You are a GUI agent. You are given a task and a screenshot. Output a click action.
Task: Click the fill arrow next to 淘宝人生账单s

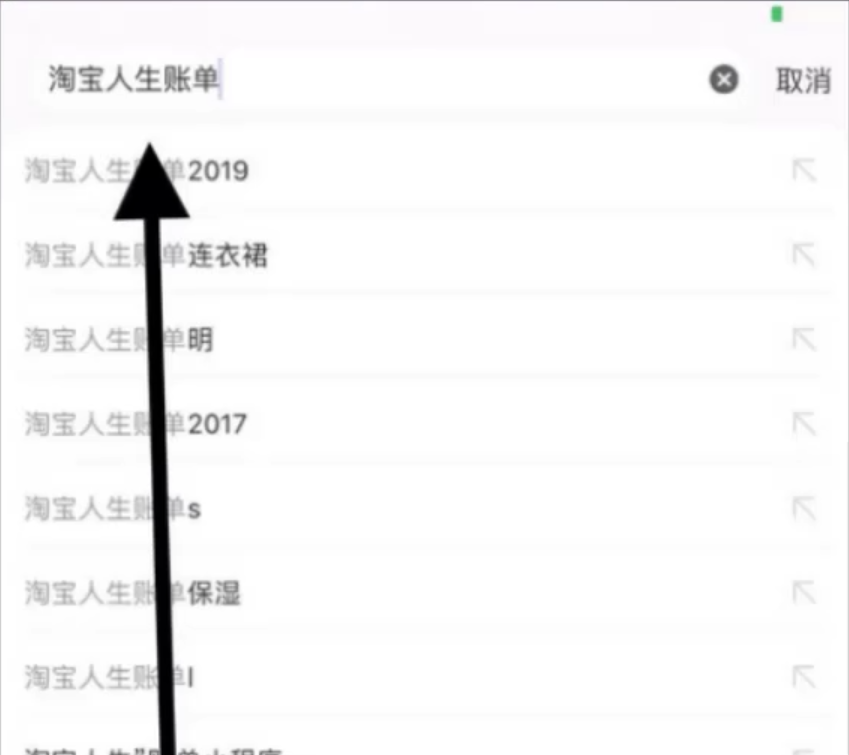[804, 508]
